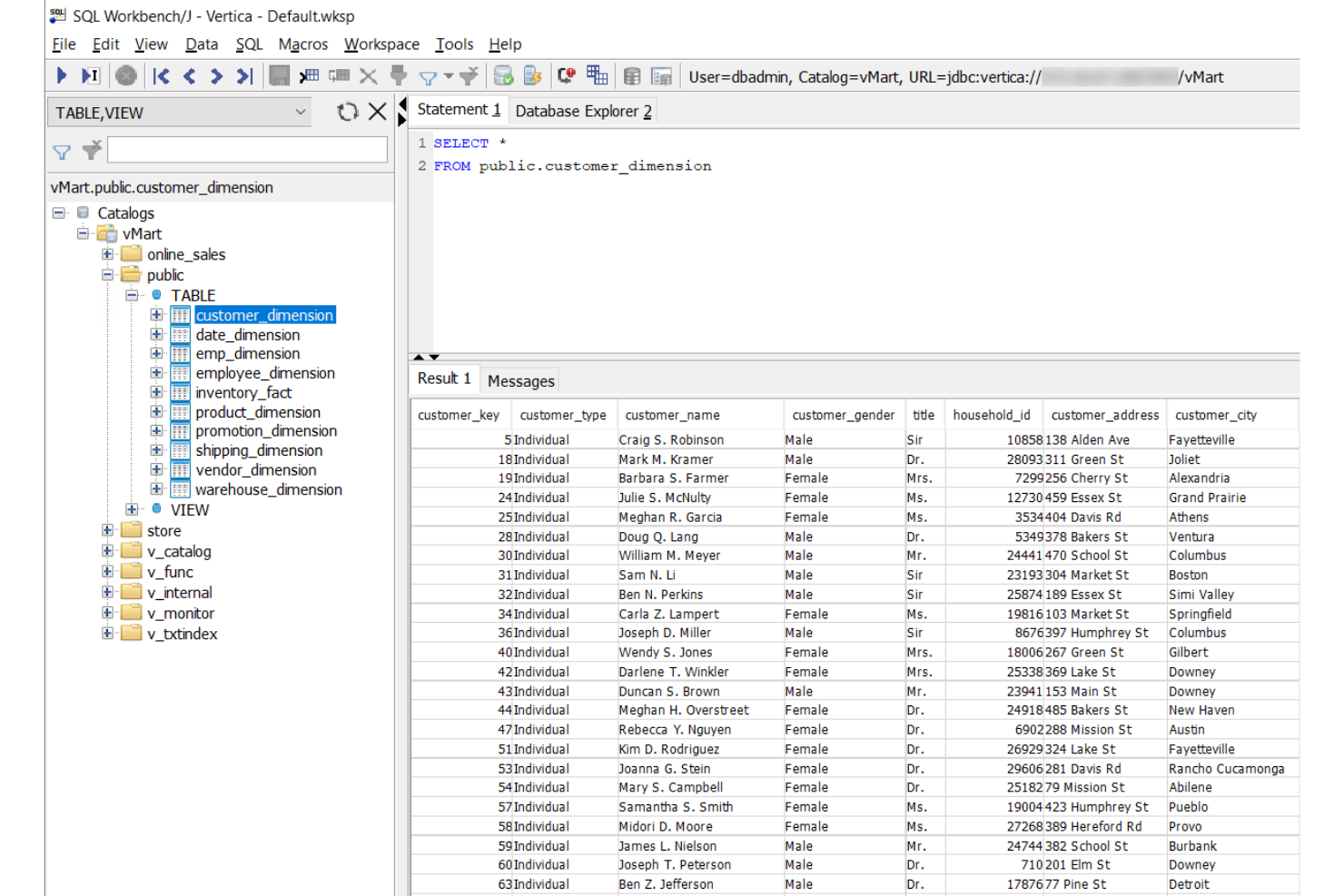This screenshot has width=1344, height=896.
Task: Jump to the last statement icon
Action: click(x=244, y=75)
